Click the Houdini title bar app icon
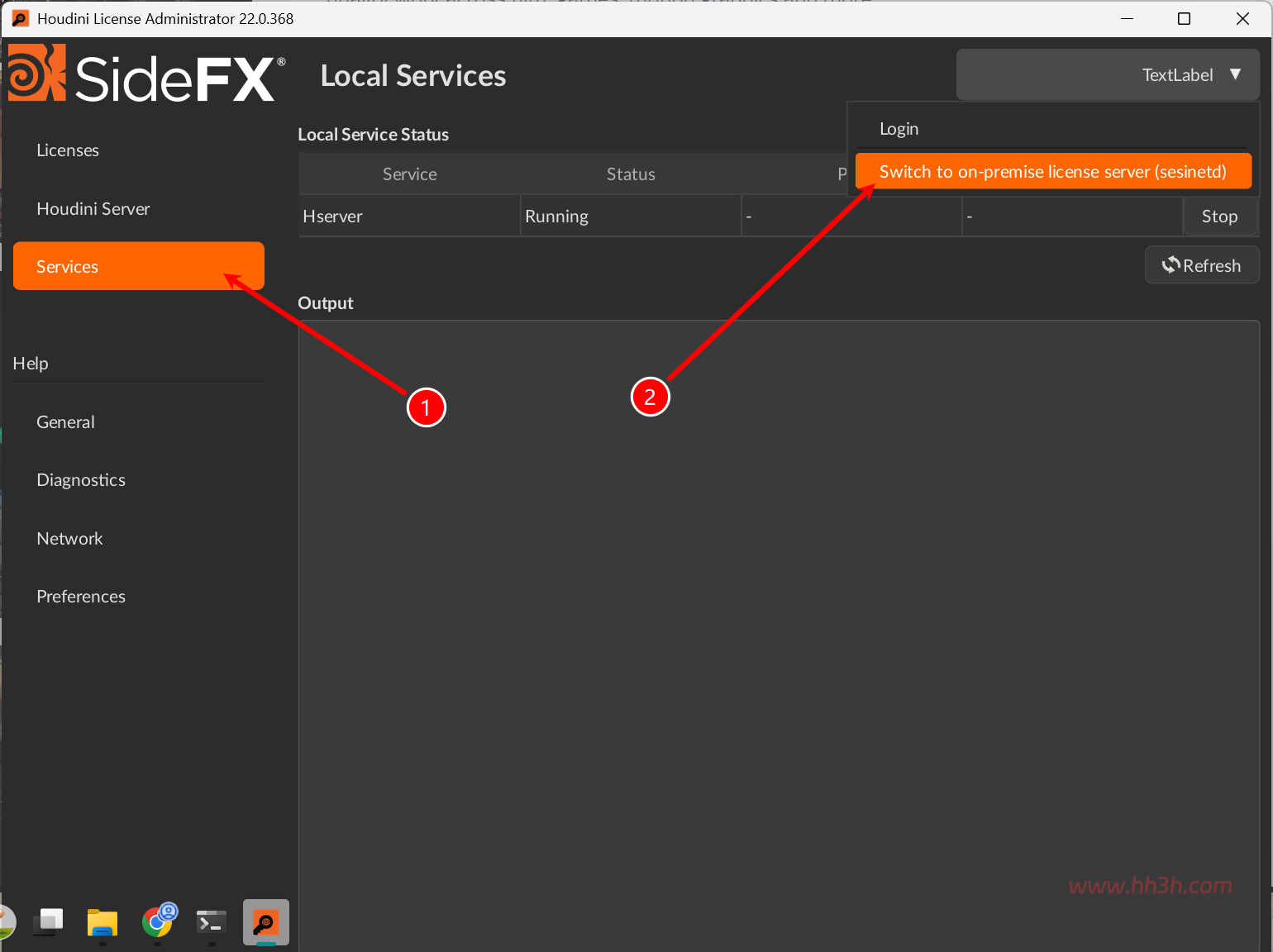This screenshot has height=952, width=1273. click(x=20, y=18)
